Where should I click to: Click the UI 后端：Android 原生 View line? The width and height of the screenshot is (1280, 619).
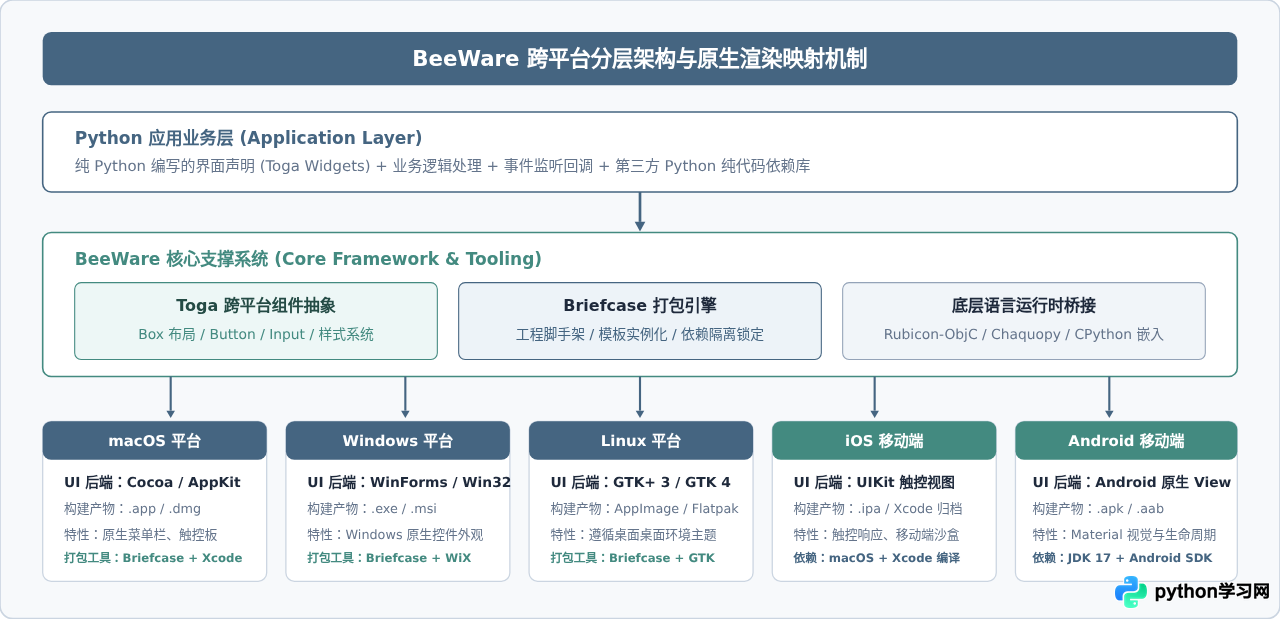pyautogui.click(x=1132, y=482)
